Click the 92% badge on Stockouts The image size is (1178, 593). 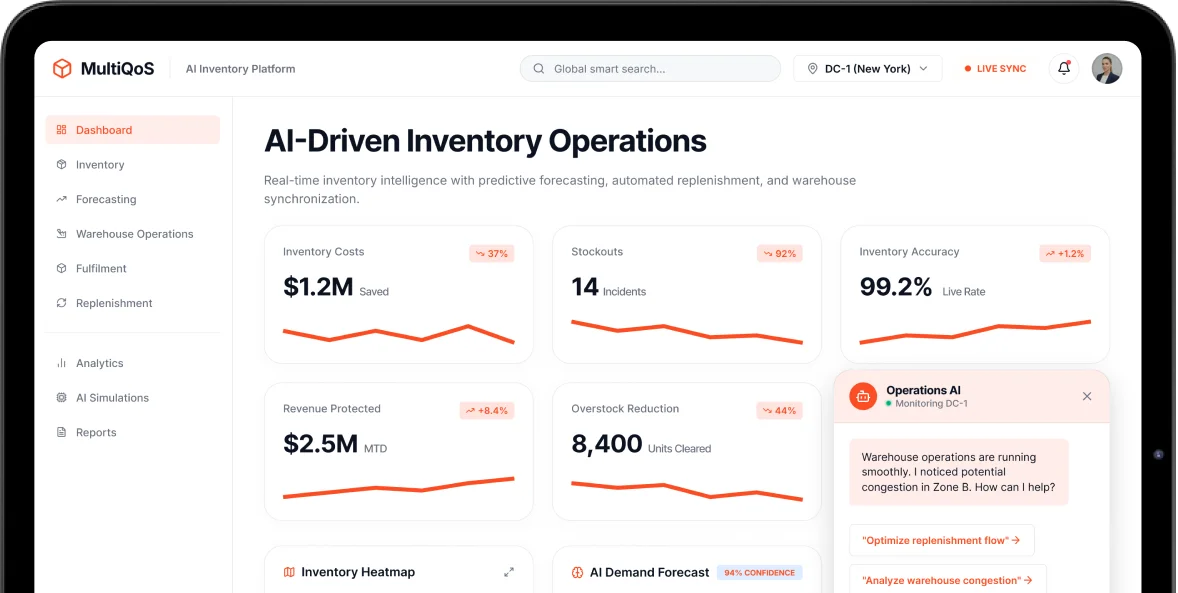pyautogui.click(x=780, y=253)
